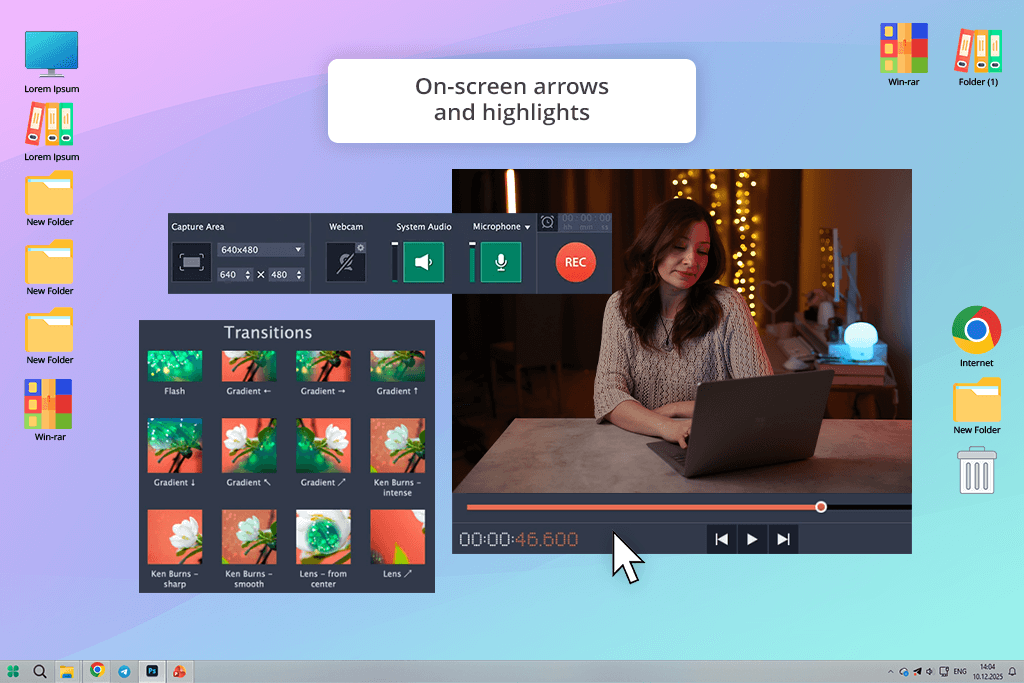
Task: Select the Gradient right-arrow transition
Action: coord(323,366)
